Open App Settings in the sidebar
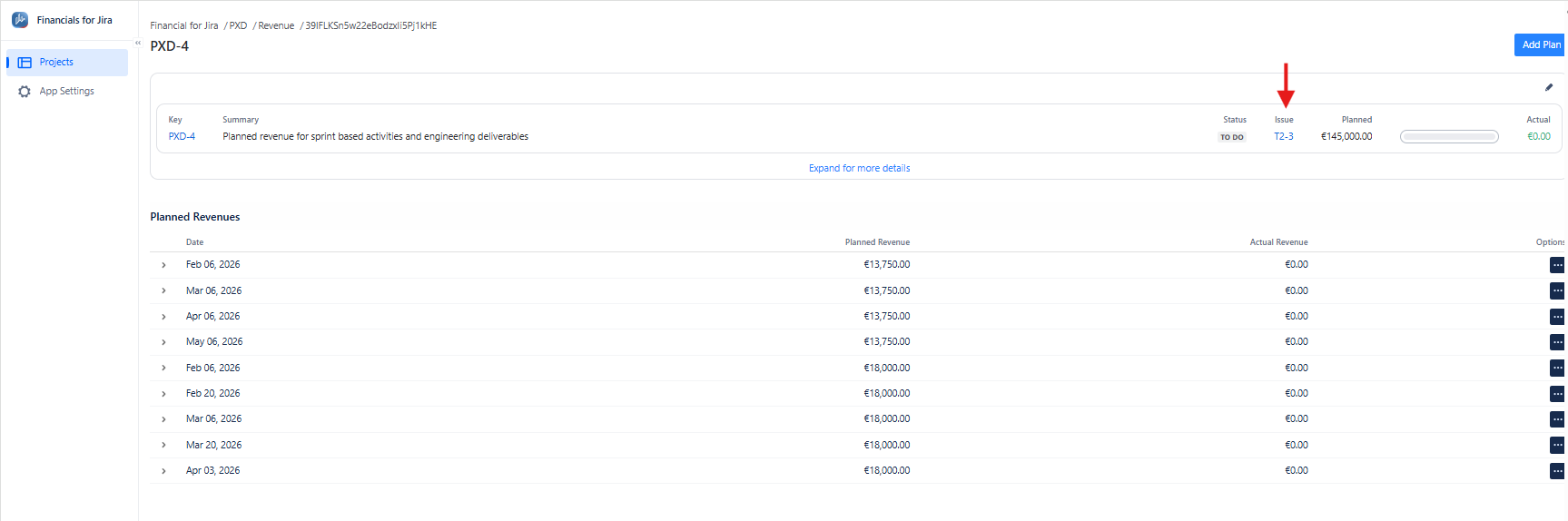1568x521 pixels. pyautogui.click(x=67, y=92)
